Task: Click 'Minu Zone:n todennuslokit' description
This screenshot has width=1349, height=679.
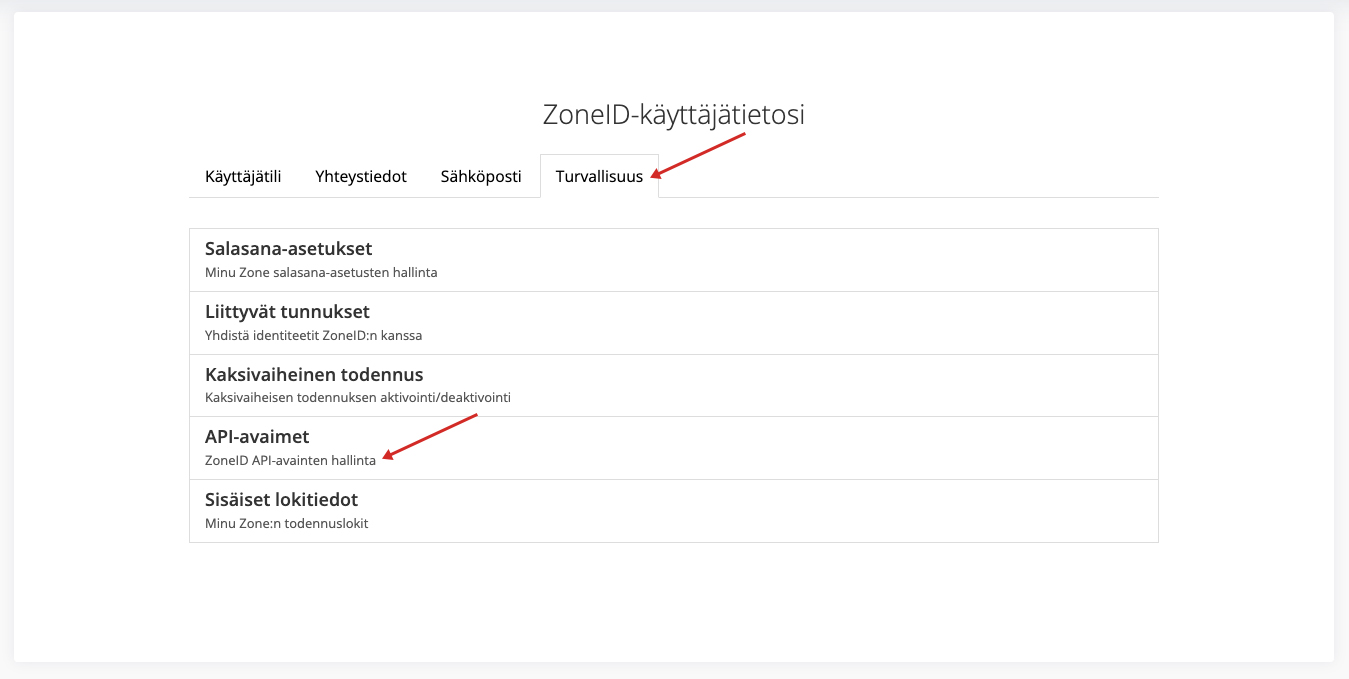Action: [286, 523]
